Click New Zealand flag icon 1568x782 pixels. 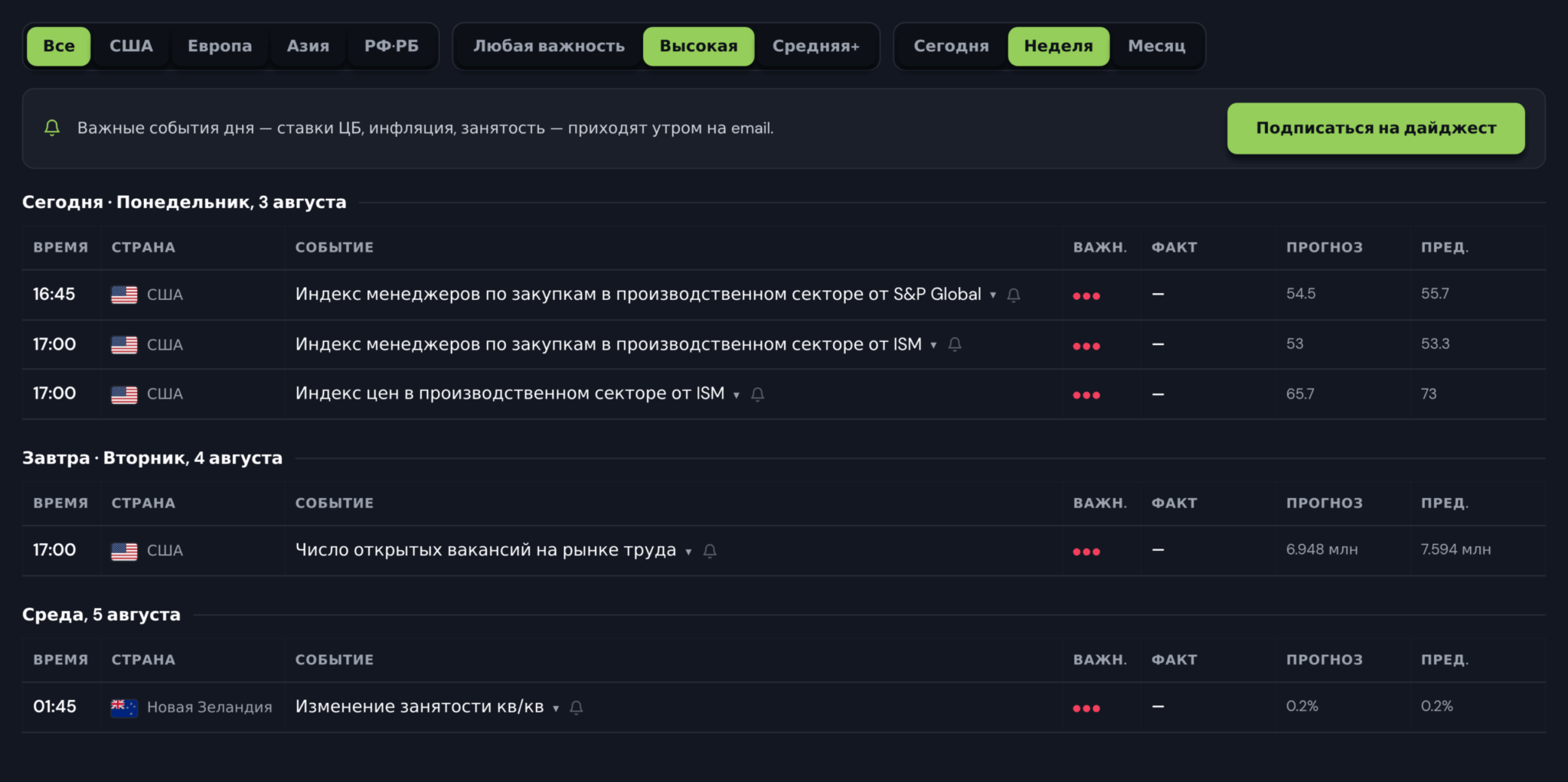point(124,708)
